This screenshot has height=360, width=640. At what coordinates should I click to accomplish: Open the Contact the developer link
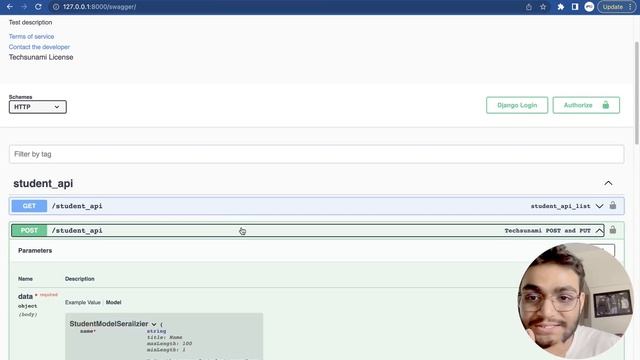pos(39,47)
